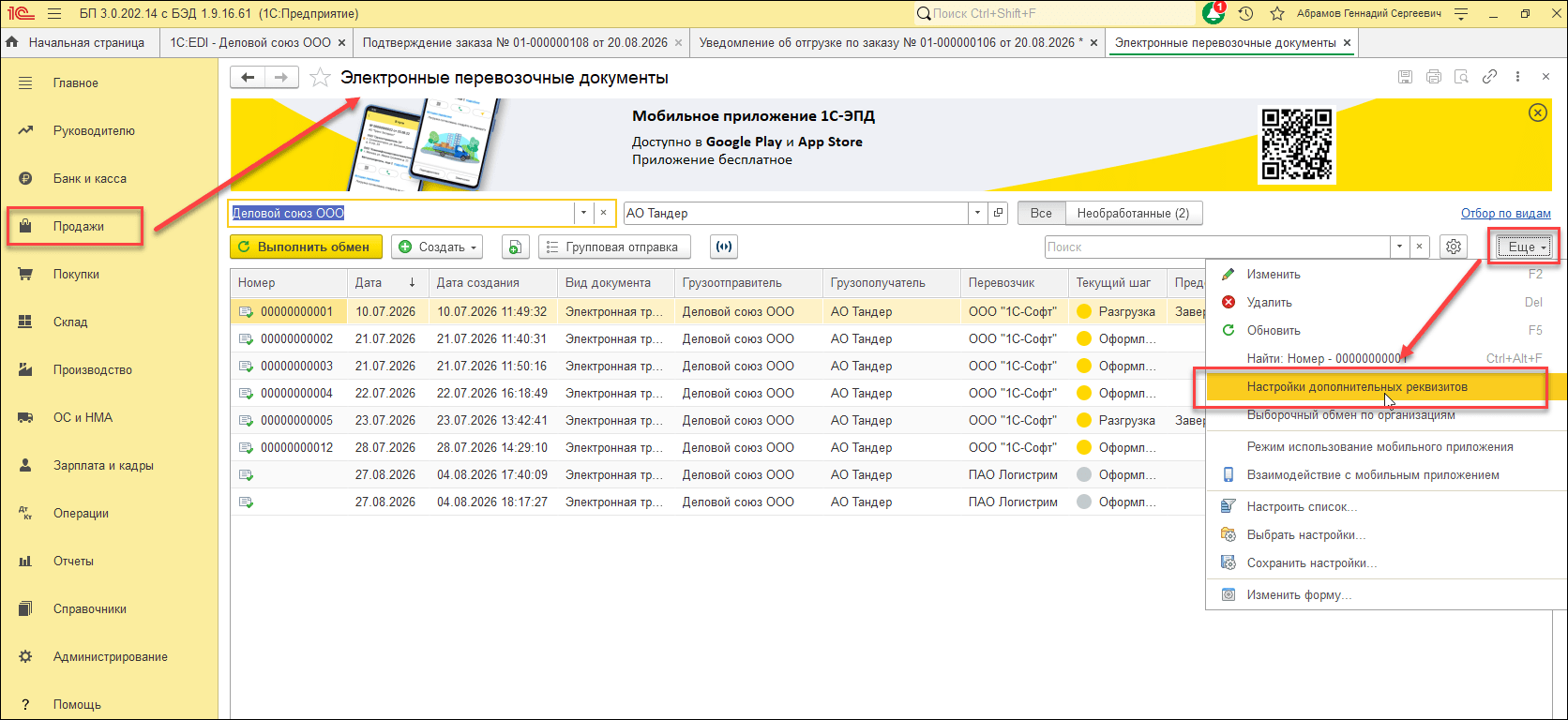Viewport: 1568px width, 720px height.
Task: Add page to favorites star icon
Action: click(x=320, y=78)
